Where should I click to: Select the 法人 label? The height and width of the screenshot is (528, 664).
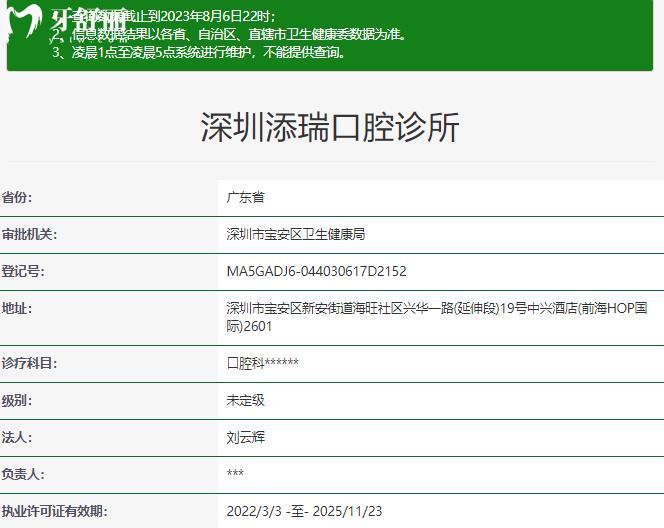pyautogui.click(x=17, y=437)
